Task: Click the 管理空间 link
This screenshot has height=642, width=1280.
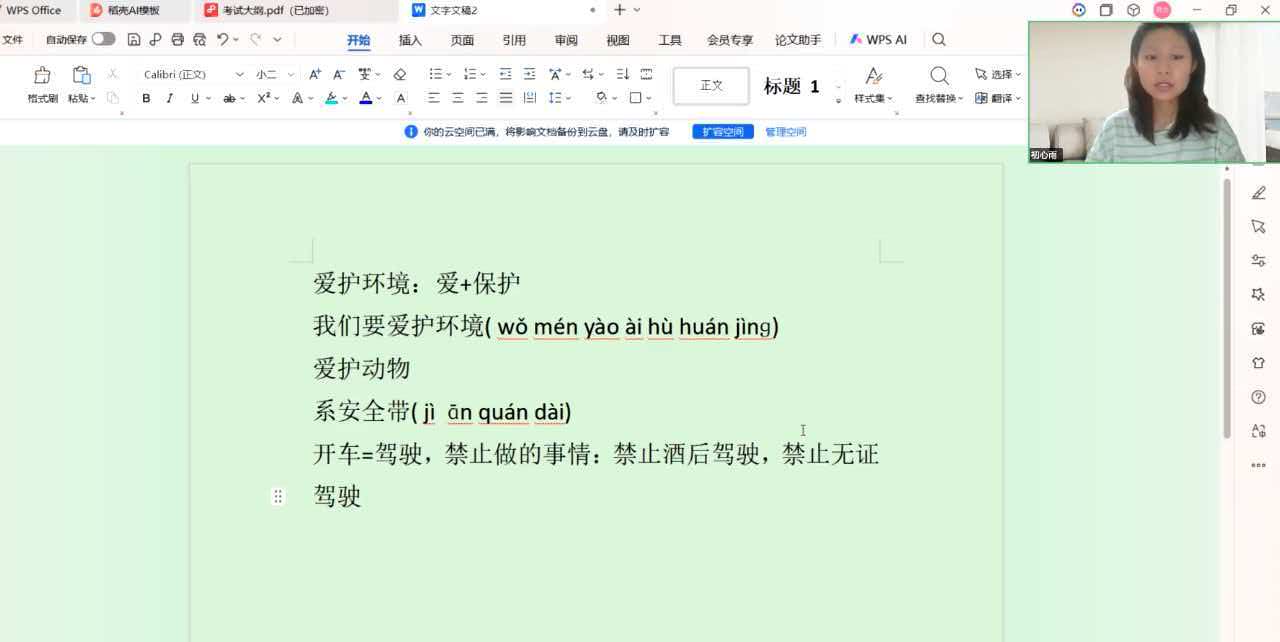Action: [x=786, y=132]
